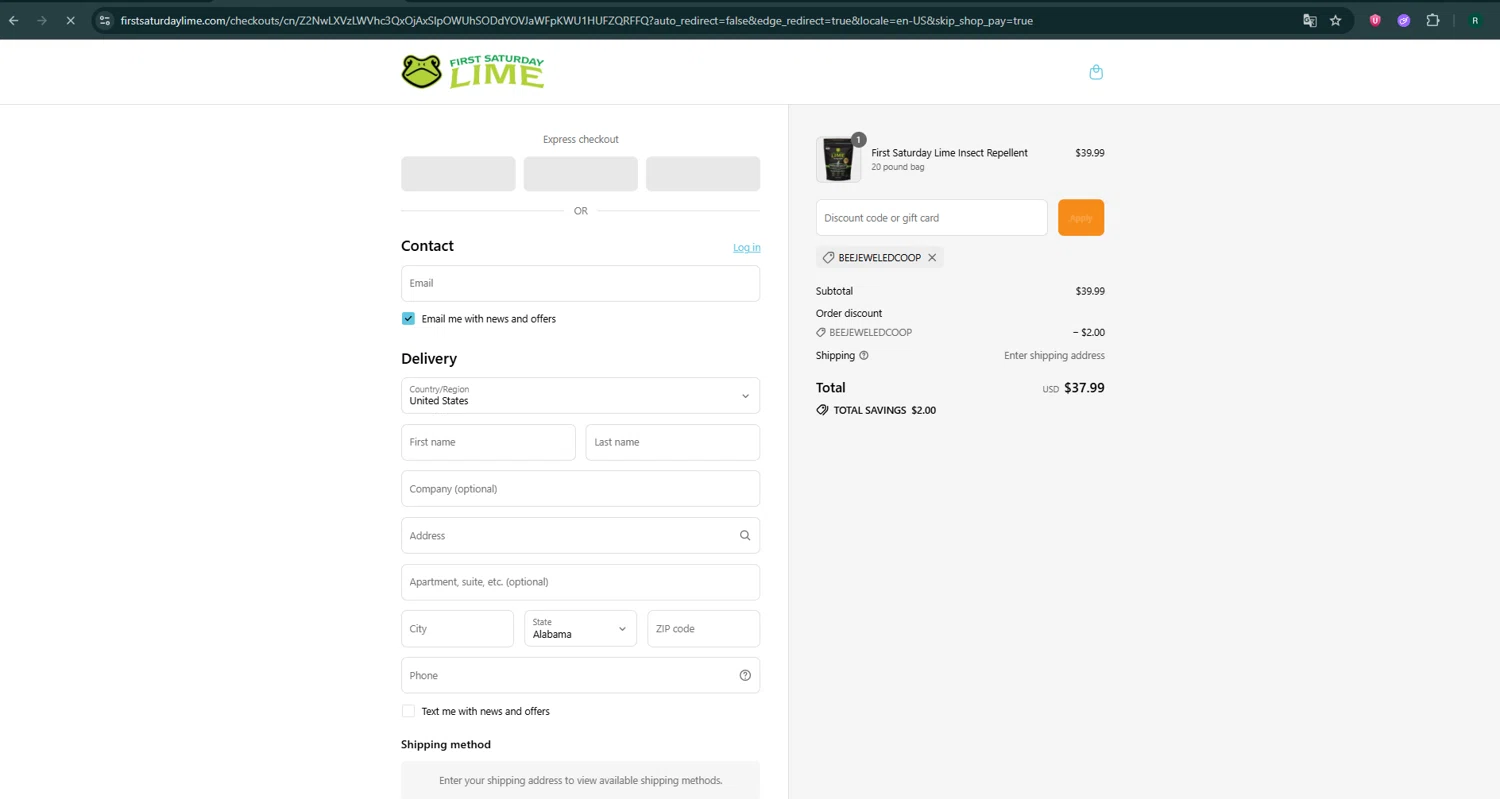Viewport: 1500px width, 799px height.
Task: Click the 20 pound bag variant text
Action: point(897,167)
